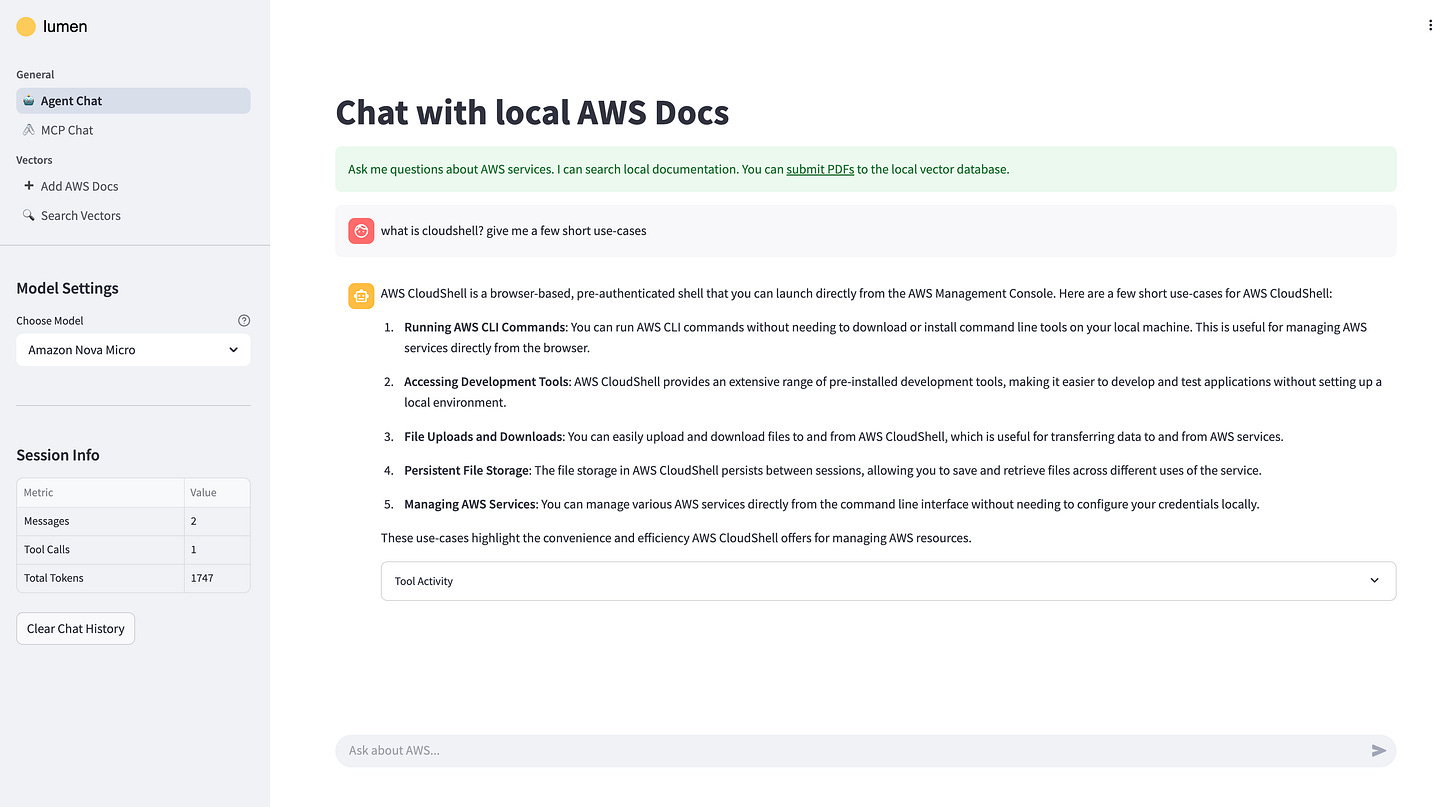Click the Choose Model label
Image resolution: width=1456 pixels, height=807 pixels.
pos(50,321)
